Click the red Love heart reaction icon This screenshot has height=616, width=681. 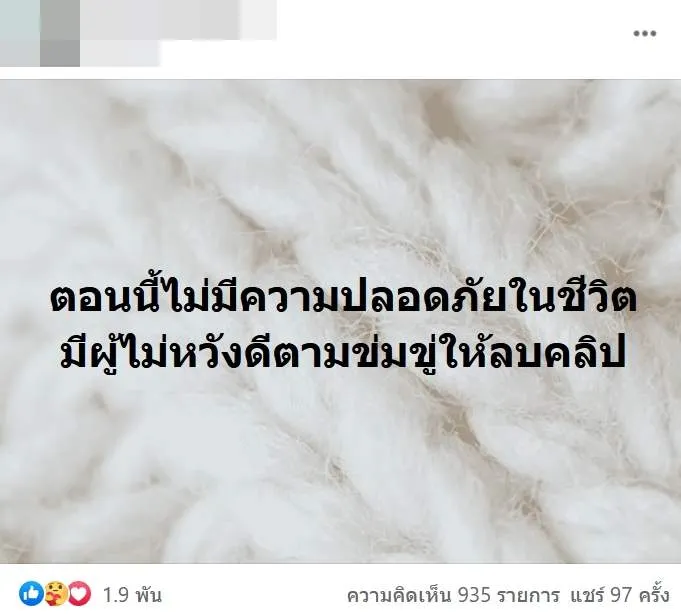click(80, 594)
